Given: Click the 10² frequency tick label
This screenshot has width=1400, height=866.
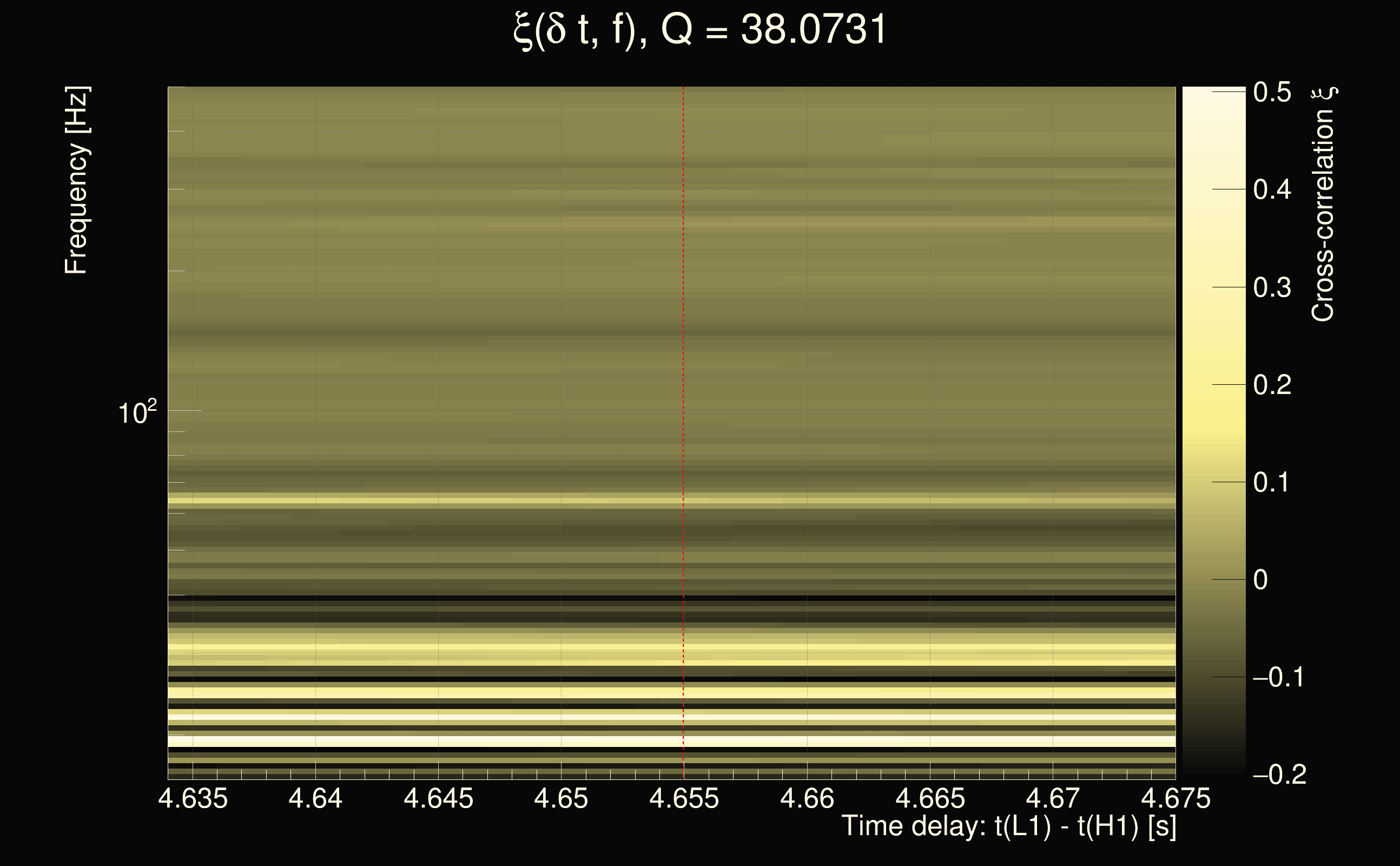Looking at the screenshot, I should click(x=137, y=412).
